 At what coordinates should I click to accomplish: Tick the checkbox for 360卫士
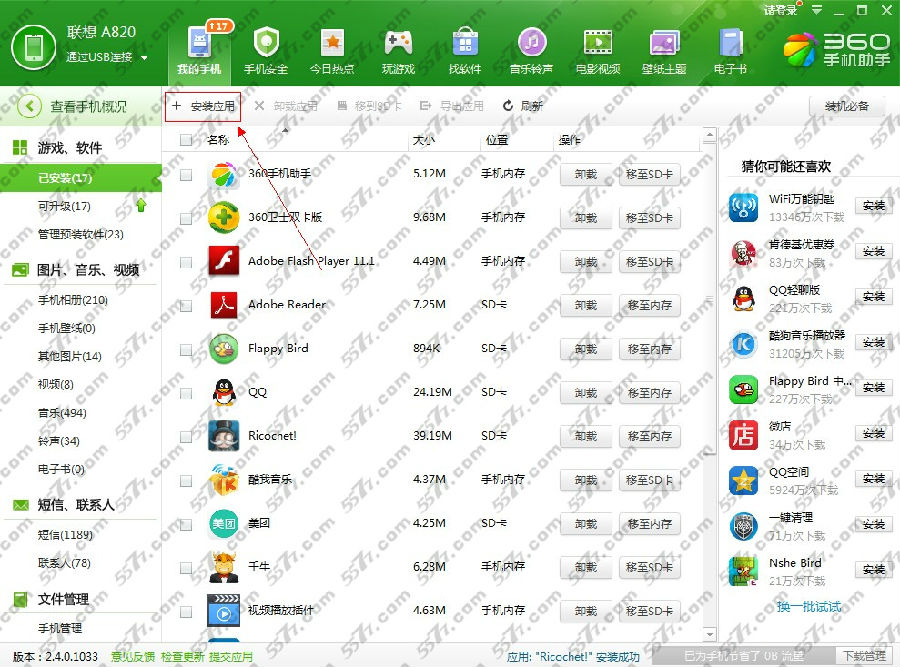(x=186, y=218)
